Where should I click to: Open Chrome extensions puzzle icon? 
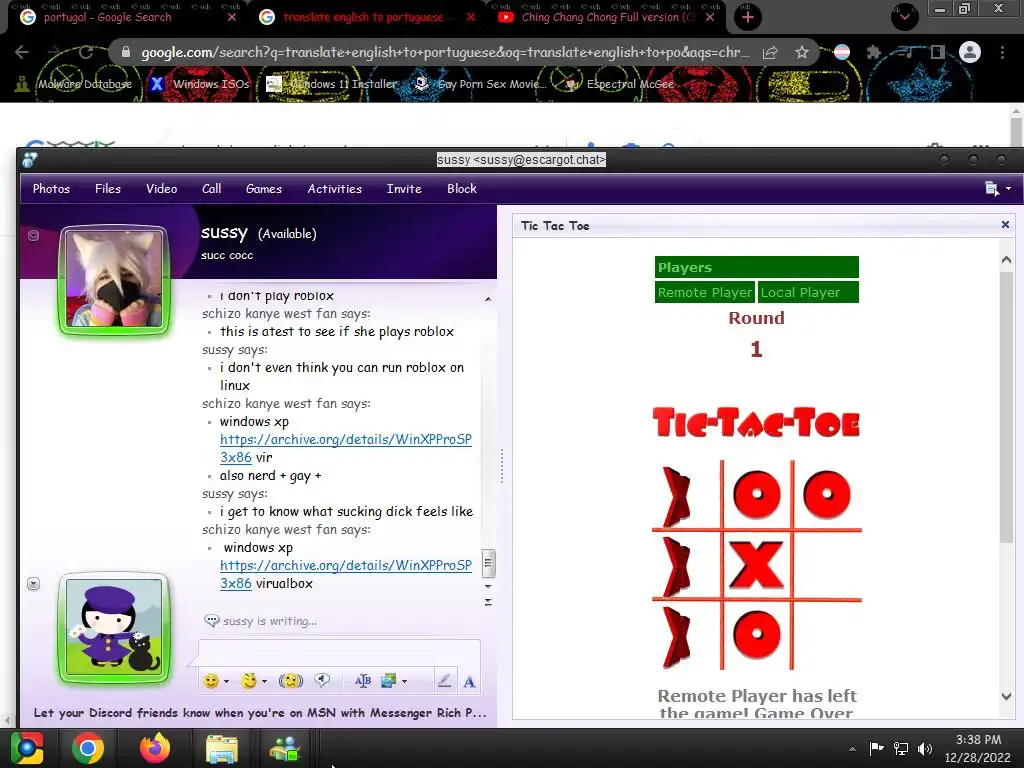pos(874,52)
